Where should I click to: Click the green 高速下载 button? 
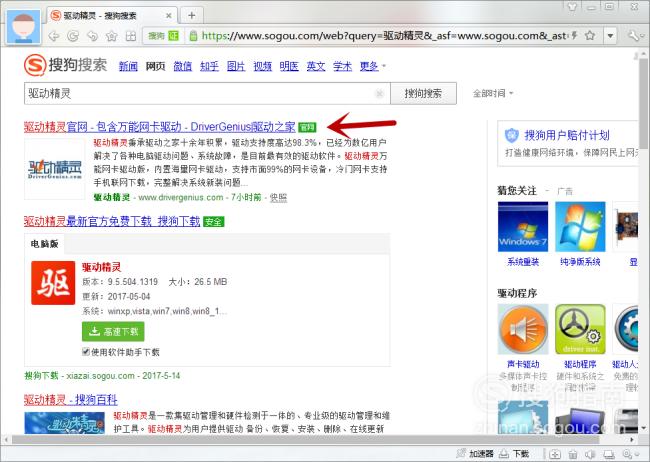click(x=113, y=331)
